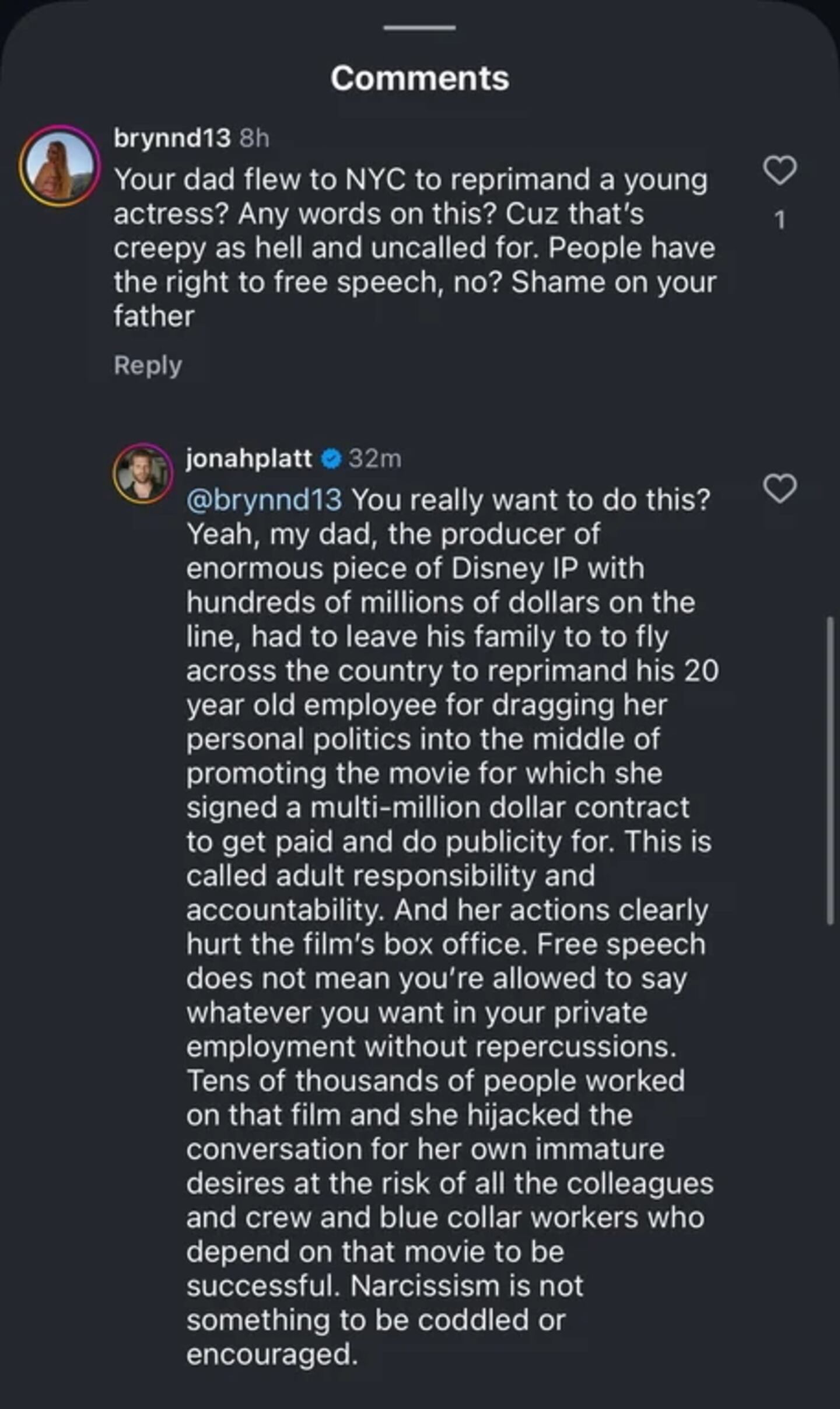Open brynnd13 username link

(172, 138)
